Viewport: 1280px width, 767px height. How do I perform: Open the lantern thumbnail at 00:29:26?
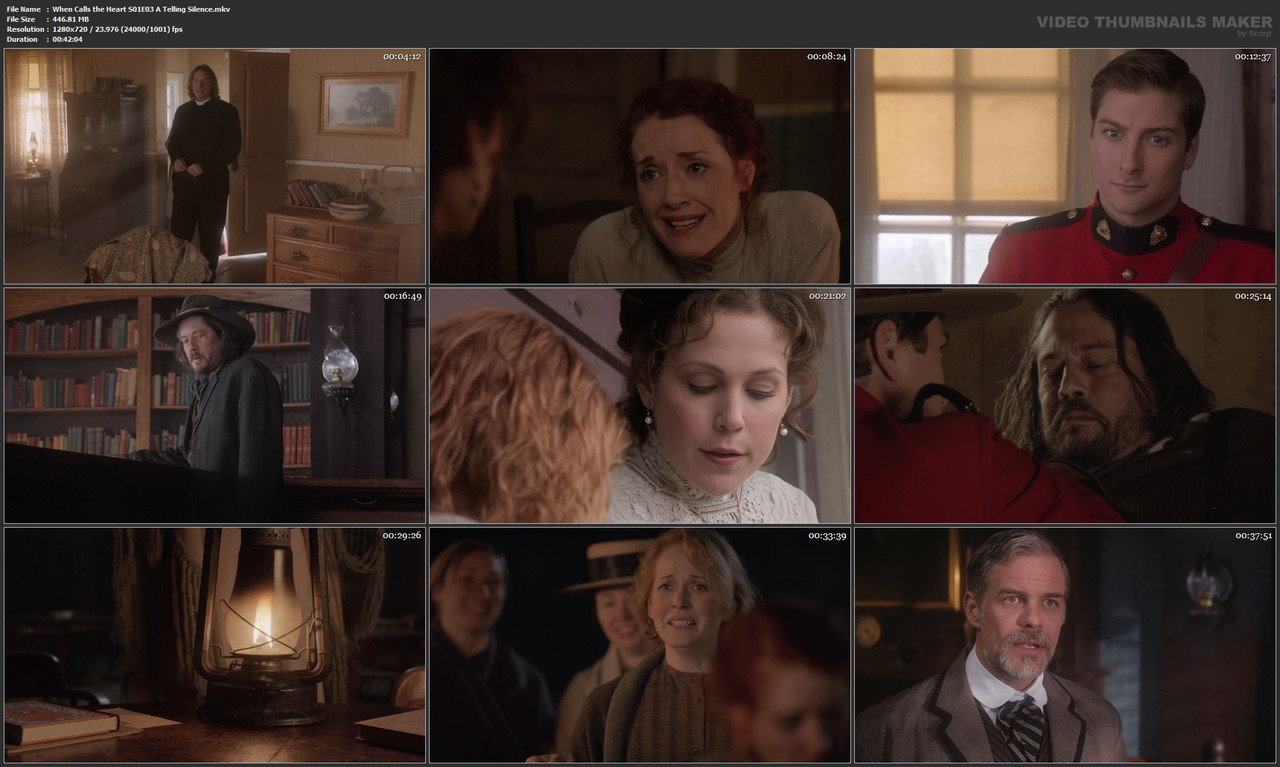click(215, 645)
